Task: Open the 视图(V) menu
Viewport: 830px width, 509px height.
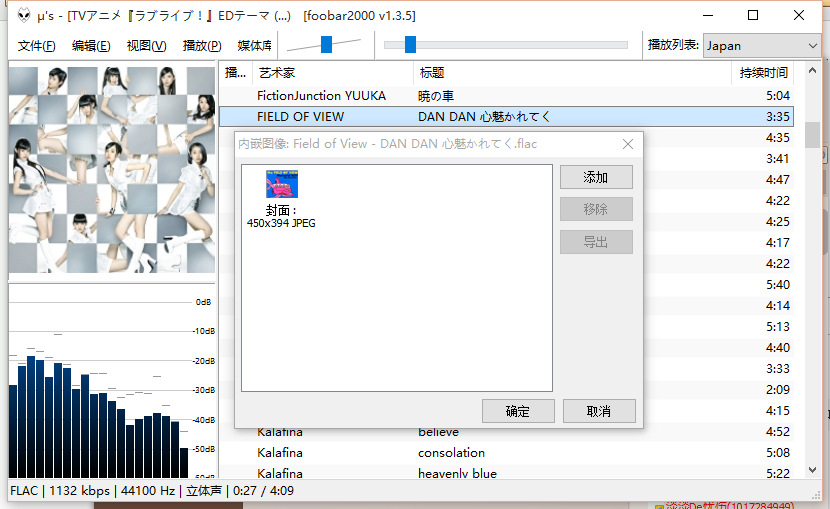Action: coord(146,46)
